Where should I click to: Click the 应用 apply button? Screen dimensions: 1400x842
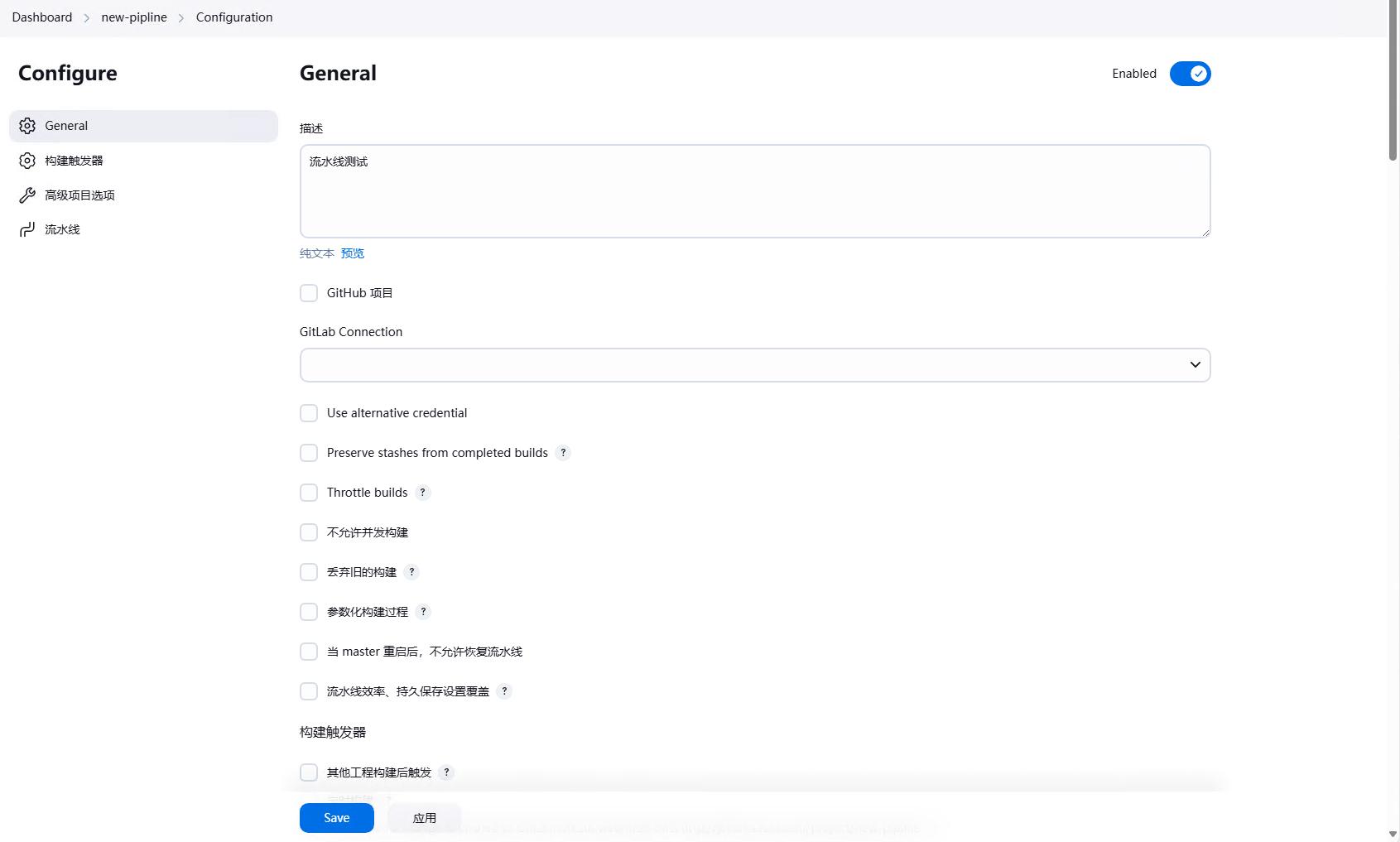[x=425, y=818]
